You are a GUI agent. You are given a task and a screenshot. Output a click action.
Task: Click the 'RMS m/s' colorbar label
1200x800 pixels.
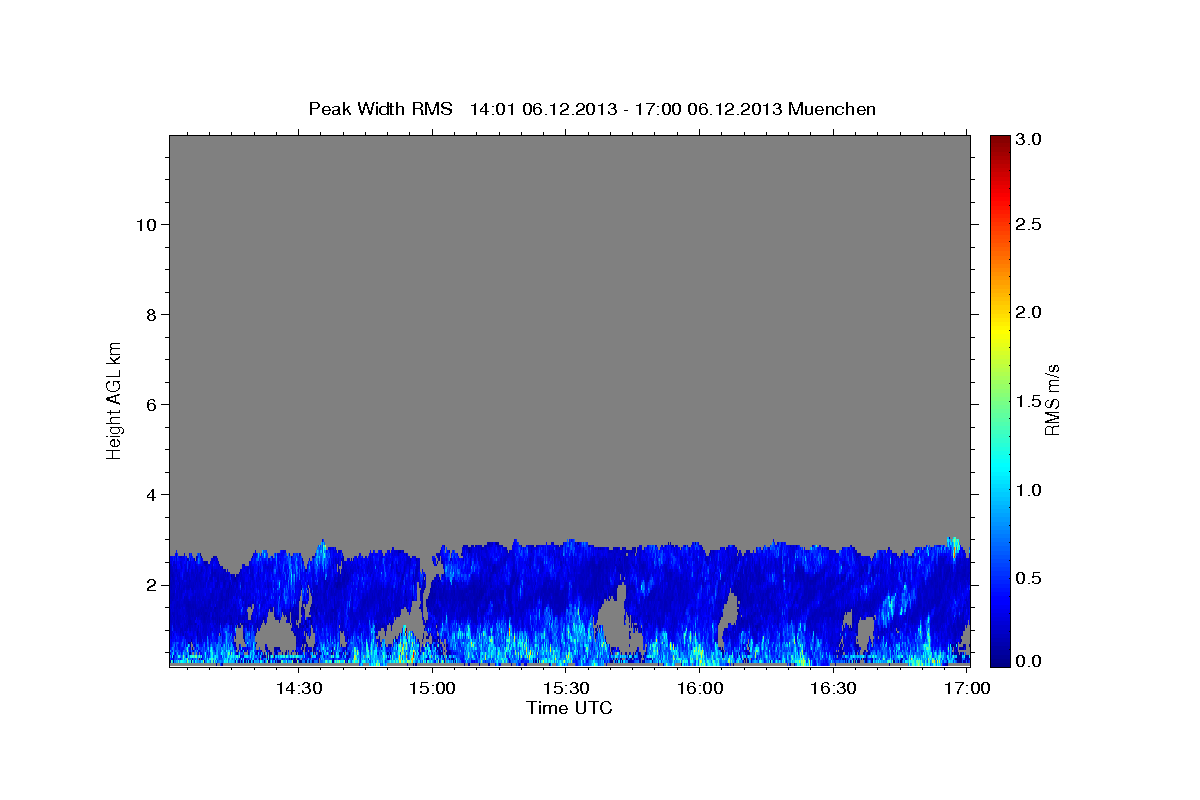pyautogui.click(x=1051, y=399)
